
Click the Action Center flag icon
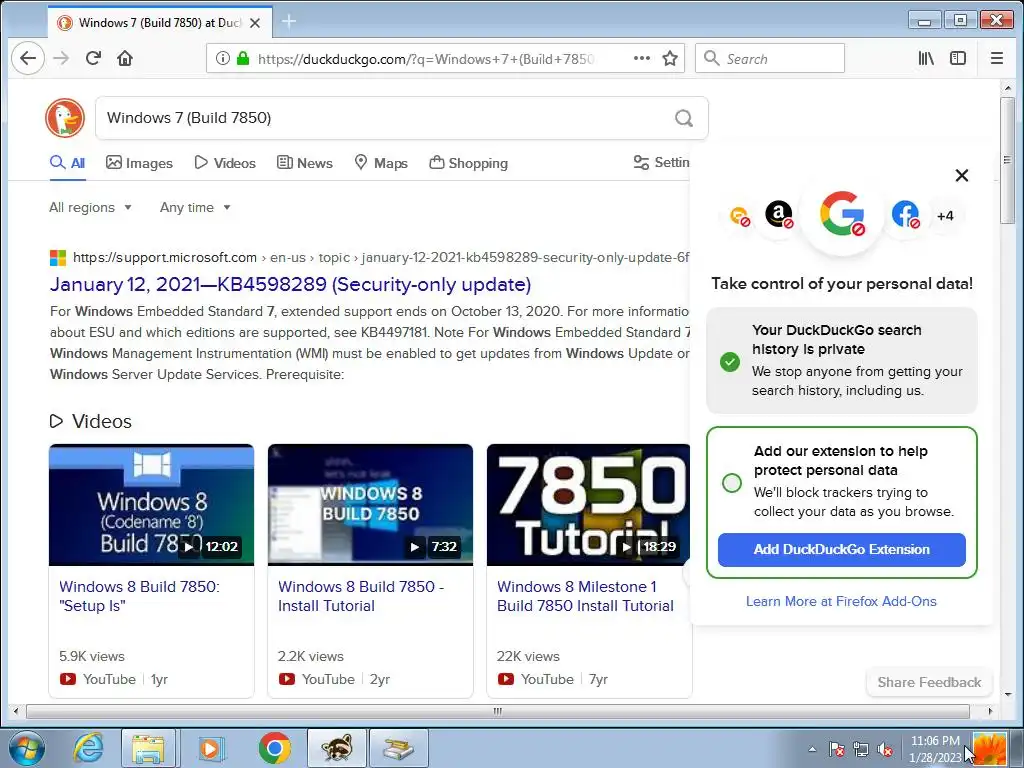click(x=836, y=750)
